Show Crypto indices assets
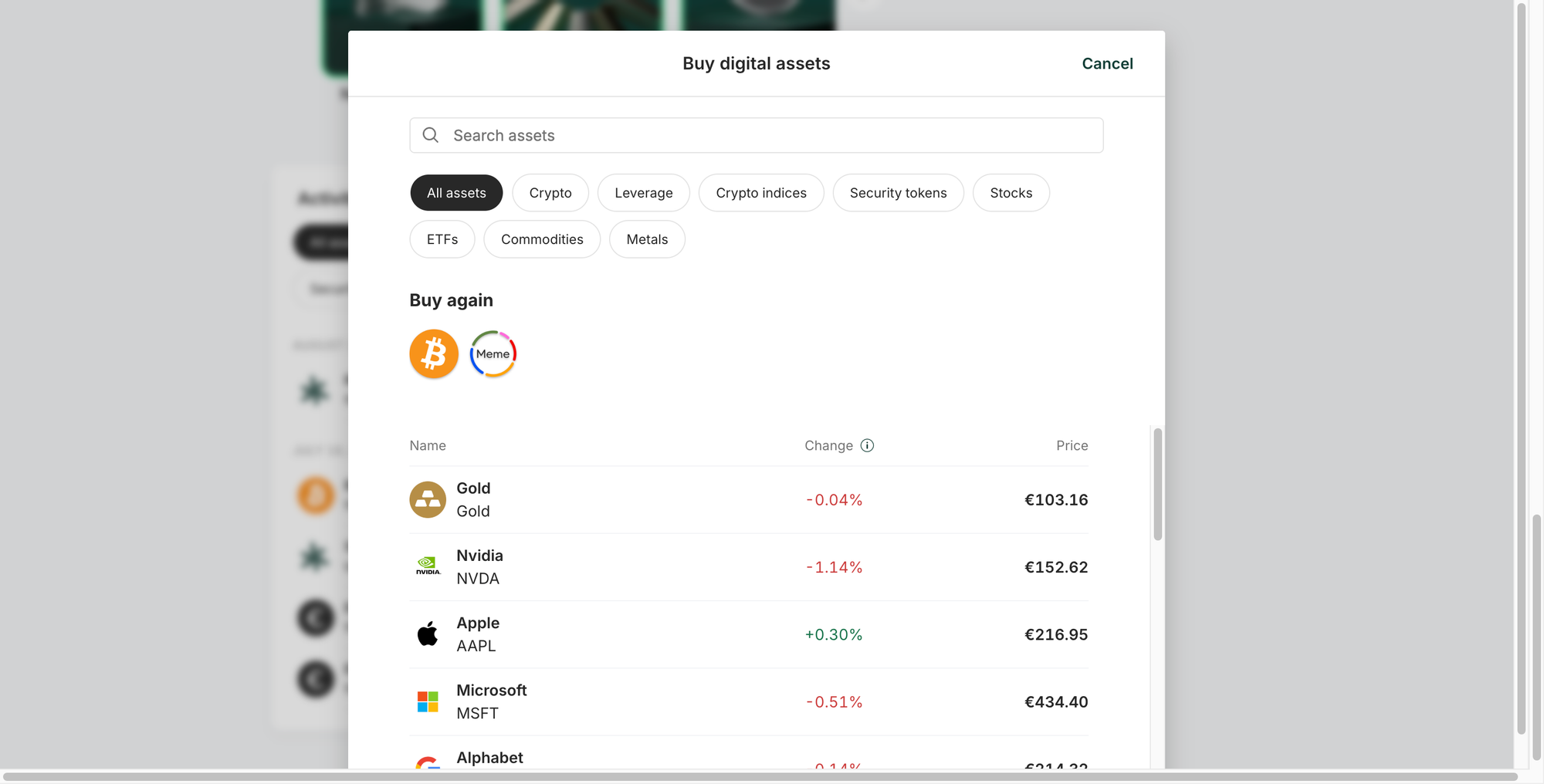 pos(760,193)
